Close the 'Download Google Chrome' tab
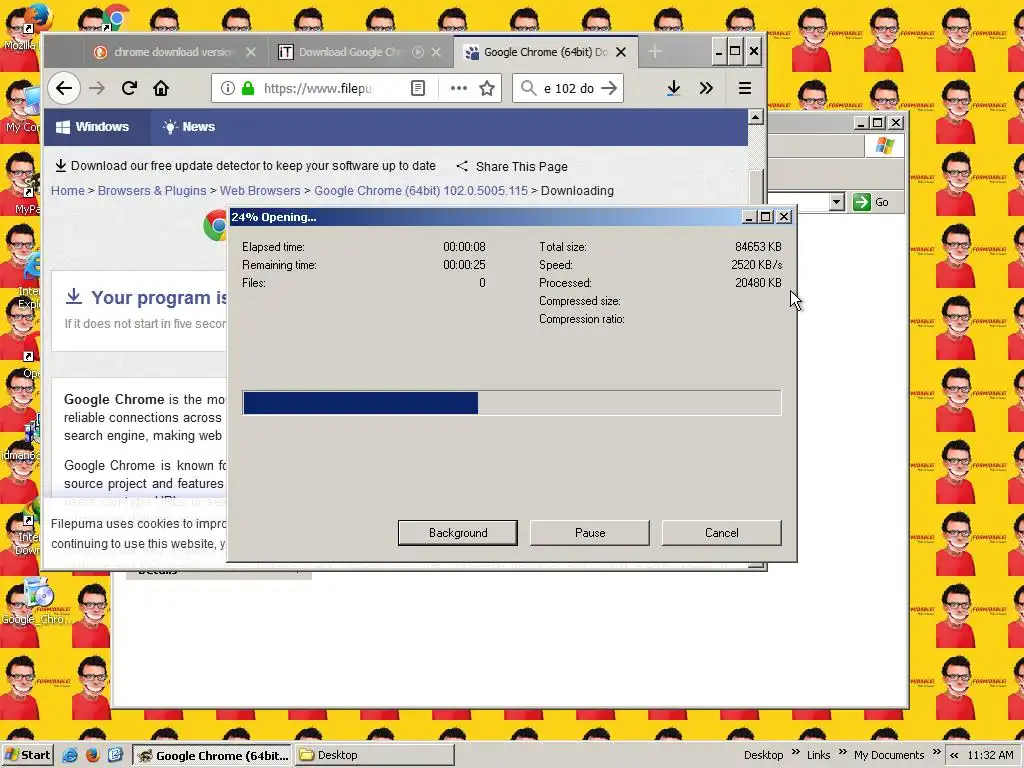The width and height of the screenshot is (1024, 768). coord(436,52)
